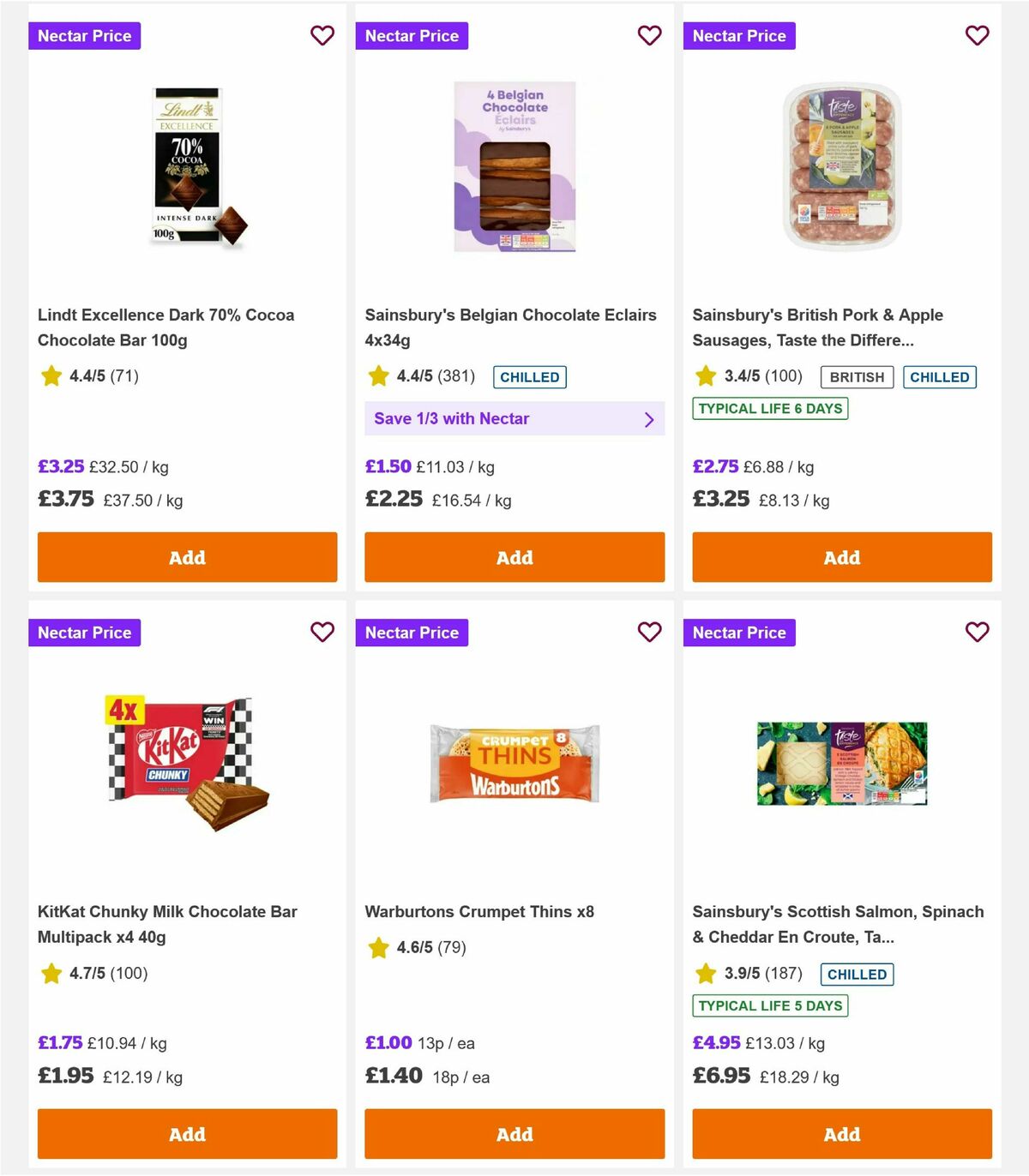Favourite the KitKat Chunky multipack
Viewport: 1029px width, 1176px height.
(x=322, y=633)
